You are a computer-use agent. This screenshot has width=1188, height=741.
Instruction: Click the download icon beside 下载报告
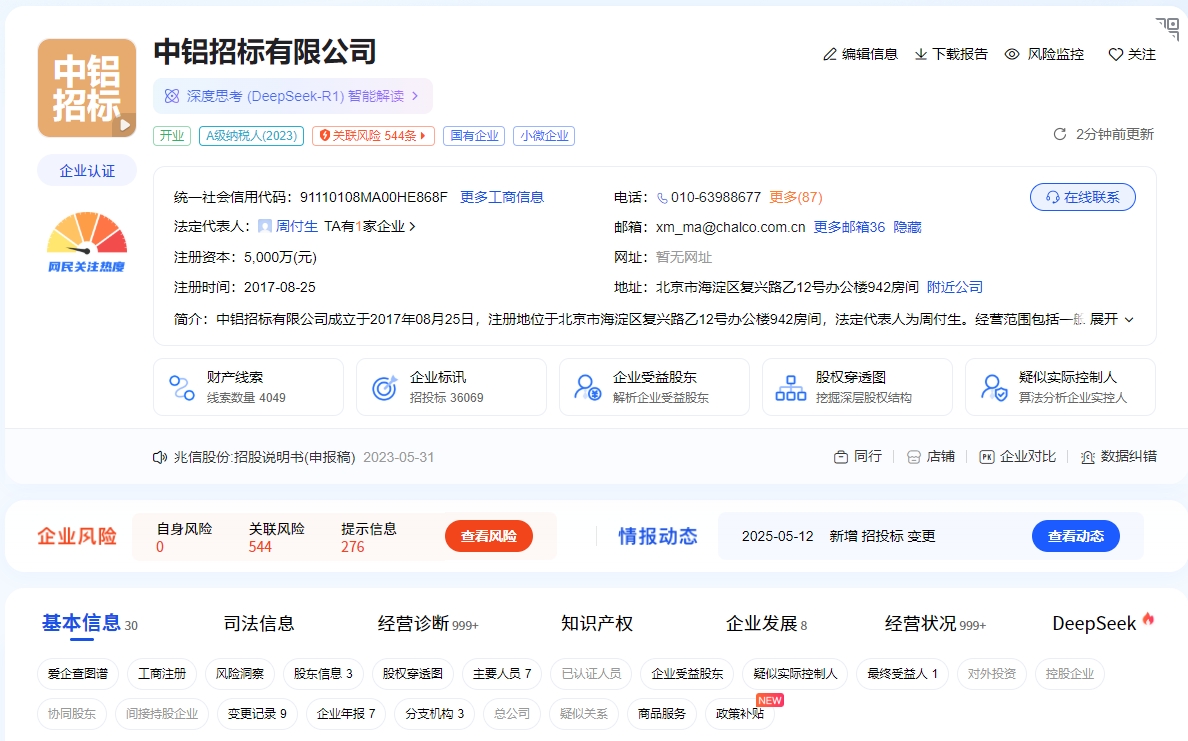921,55
